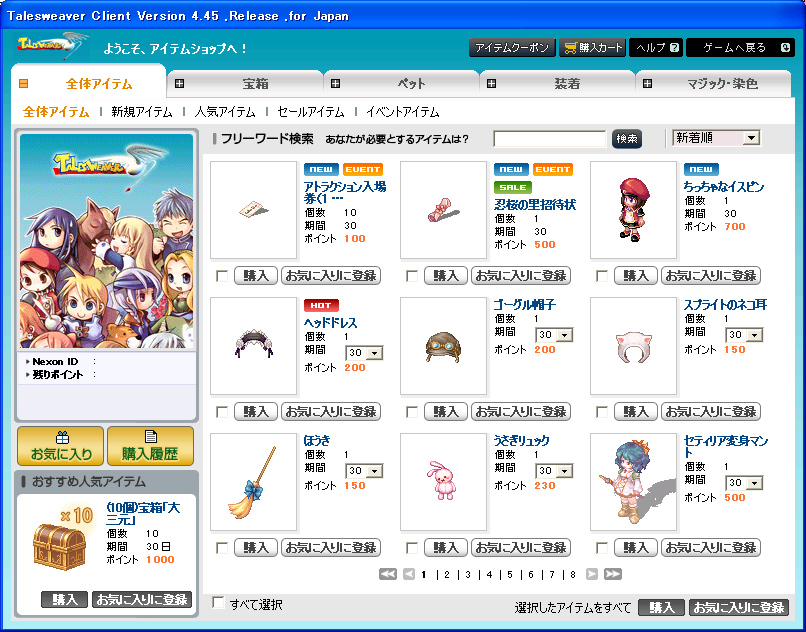Select the イベントアイテム sub-tab

(402, 112)
